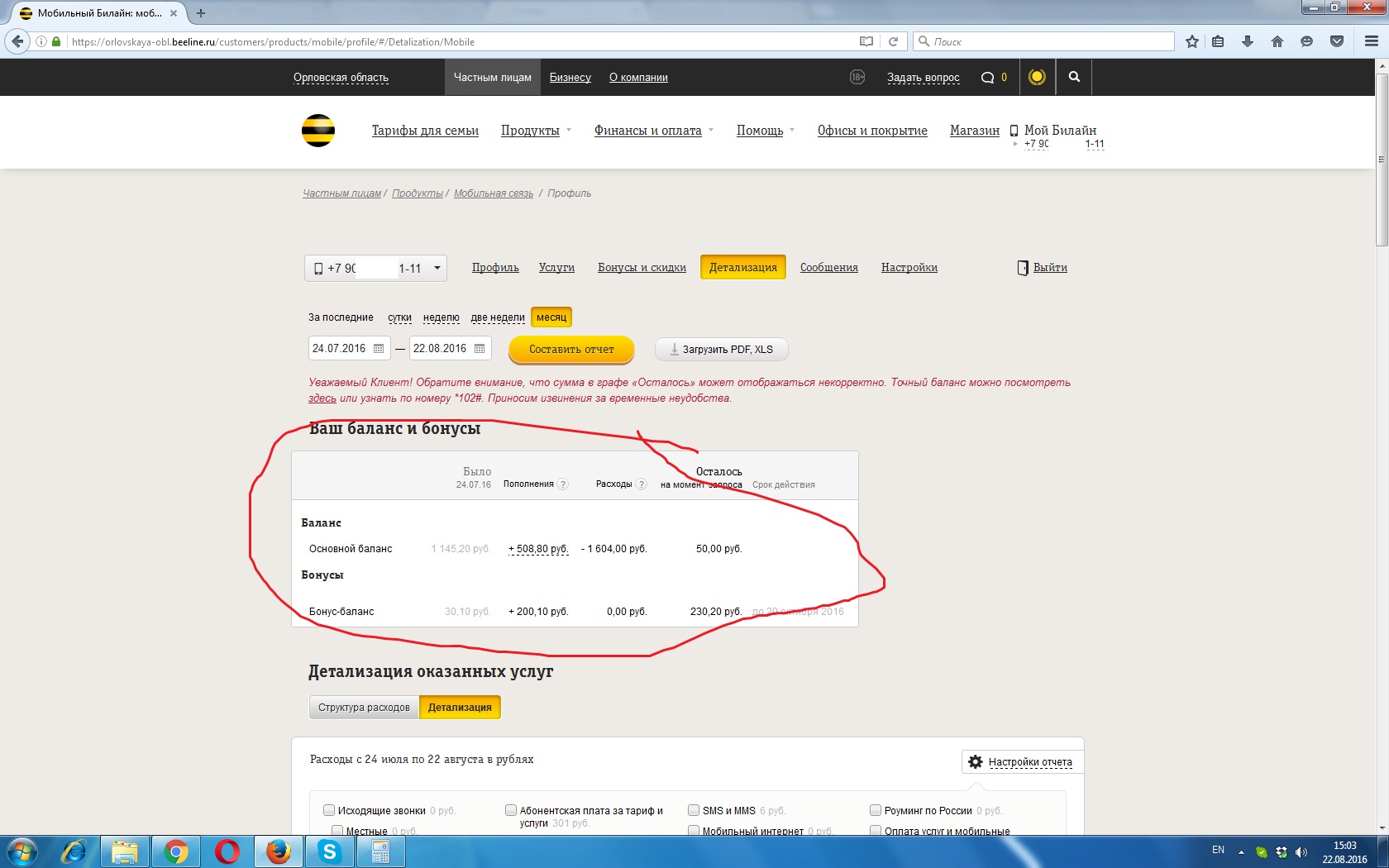This screenshot has width=1389, height=868.
Task: Open Firefox chat bubble icon
Action: coord(1306,41)
